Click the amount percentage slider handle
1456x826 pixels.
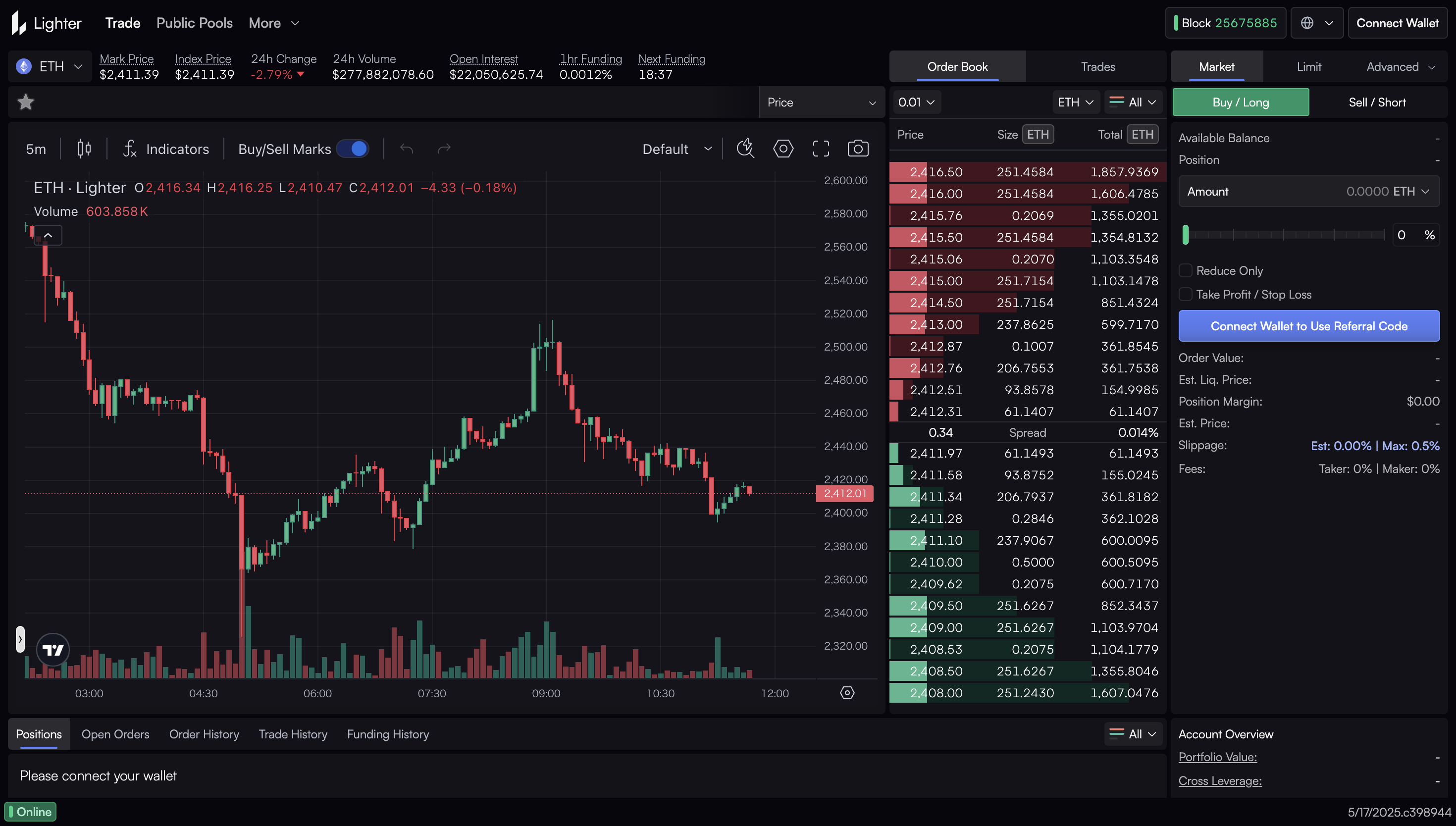tap(1185, 234)
